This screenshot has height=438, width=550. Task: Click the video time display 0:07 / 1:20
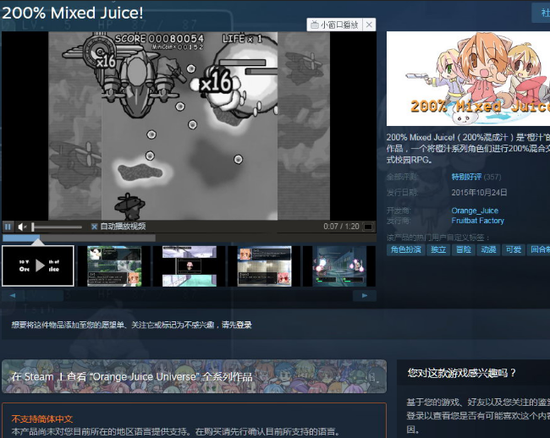tap(341, 227)
